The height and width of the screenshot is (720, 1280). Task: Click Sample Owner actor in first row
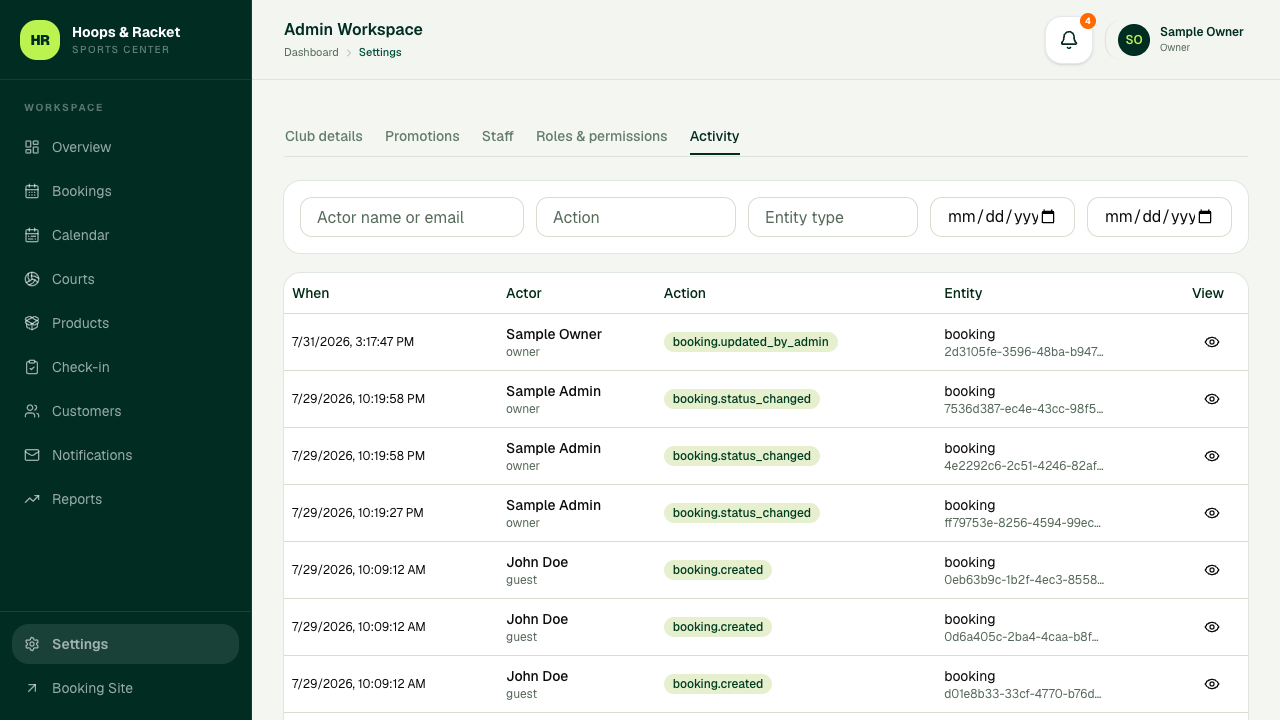554,334
